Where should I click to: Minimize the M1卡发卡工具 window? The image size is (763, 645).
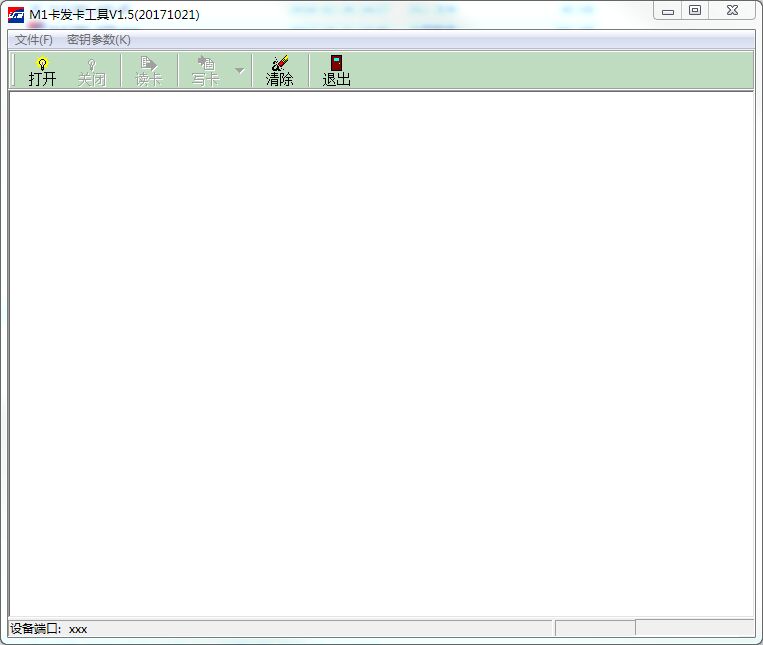click(667, 12)
